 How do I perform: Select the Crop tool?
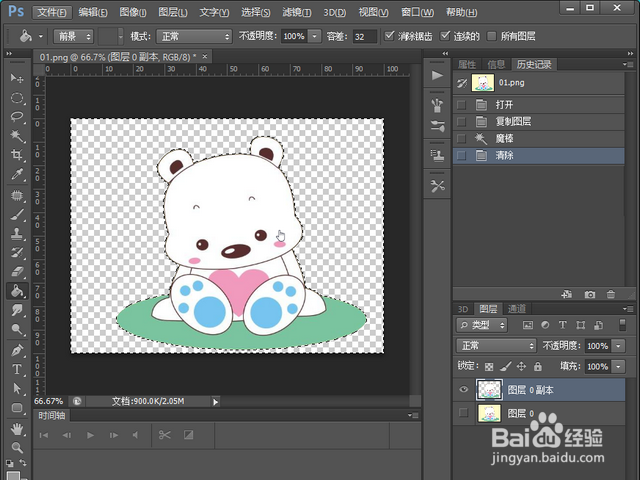tap(17, 155)
